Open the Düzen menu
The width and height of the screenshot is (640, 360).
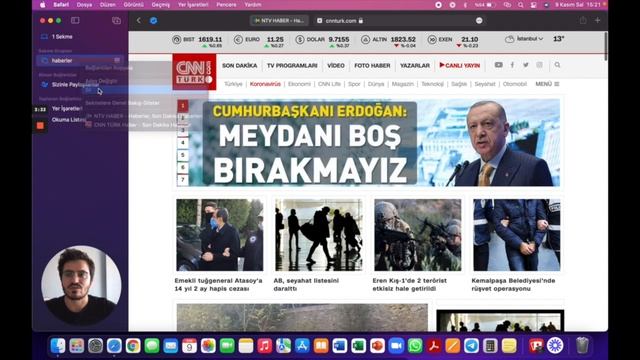point(108,5)
